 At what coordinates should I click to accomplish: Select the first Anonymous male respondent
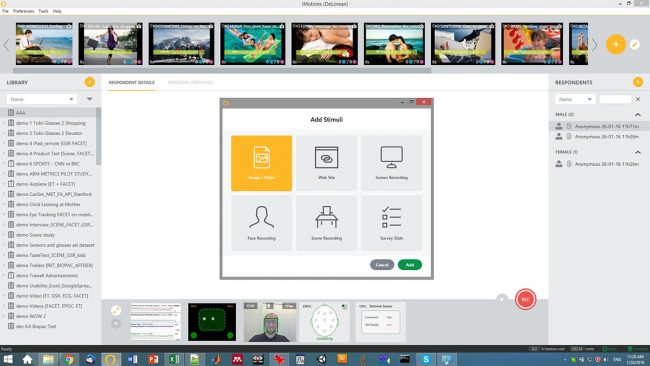pyautogui.click(x=599, y=126)
